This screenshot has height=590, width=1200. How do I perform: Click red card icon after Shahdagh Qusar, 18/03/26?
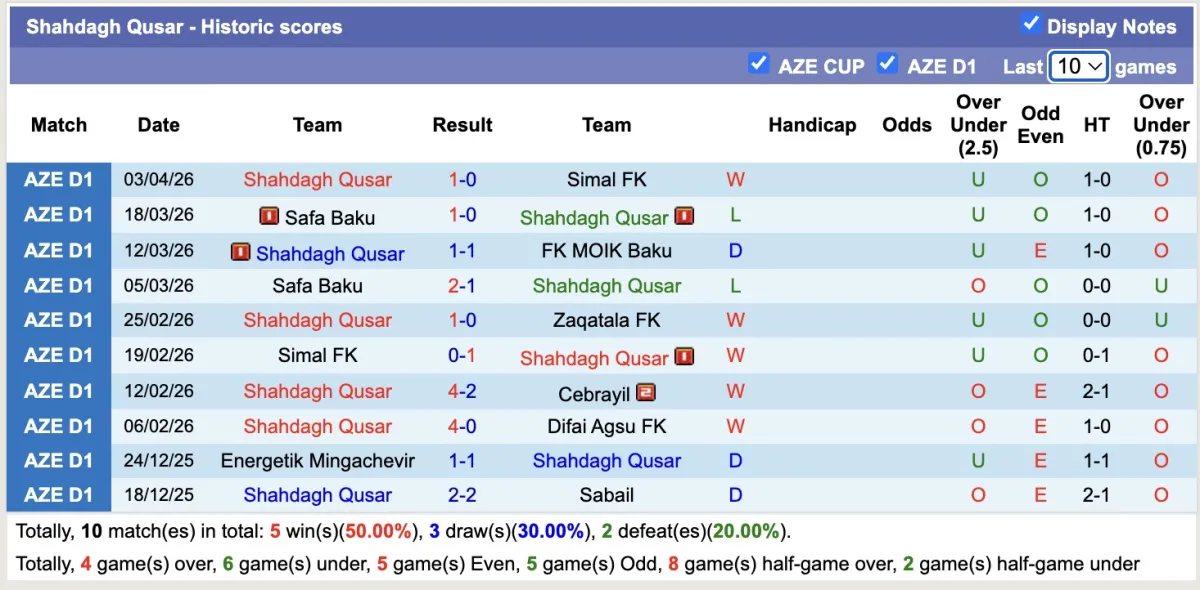click(684, 216)
